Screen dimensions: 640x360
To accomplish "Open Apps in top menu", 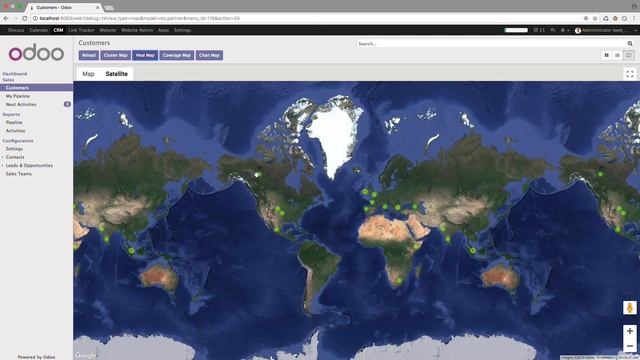I will click(x=163, y=30).
